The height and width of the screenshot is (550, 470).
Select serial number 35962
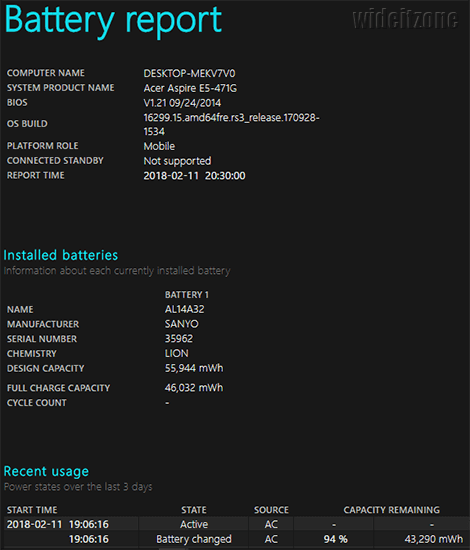point(179,338)
